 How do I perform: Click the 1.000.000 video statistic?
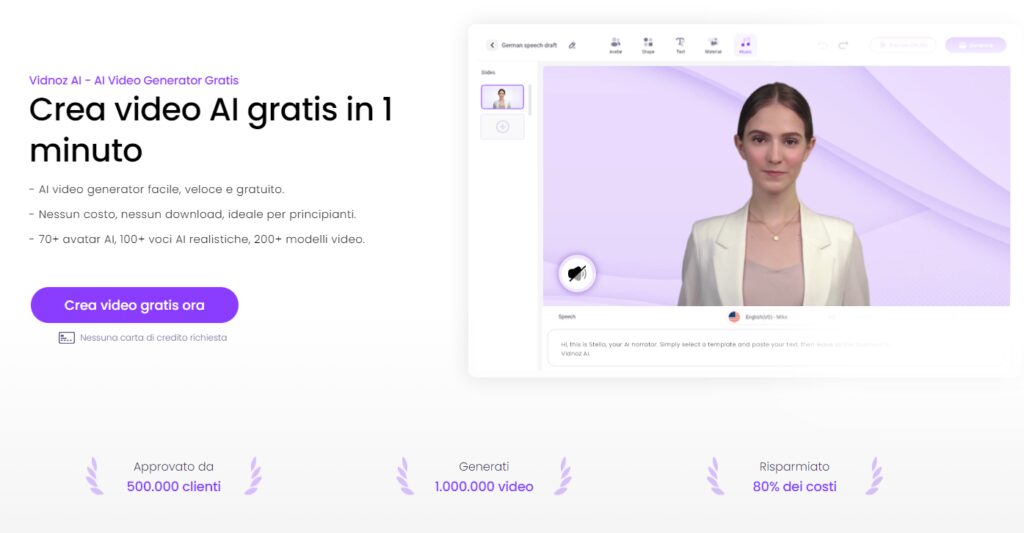click(484, 487)
